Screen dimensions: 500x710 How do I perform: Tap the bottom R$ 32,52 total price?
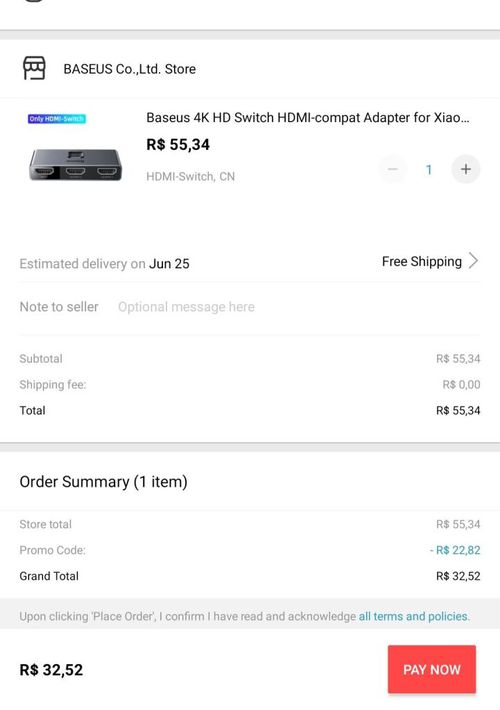point(51,670)
